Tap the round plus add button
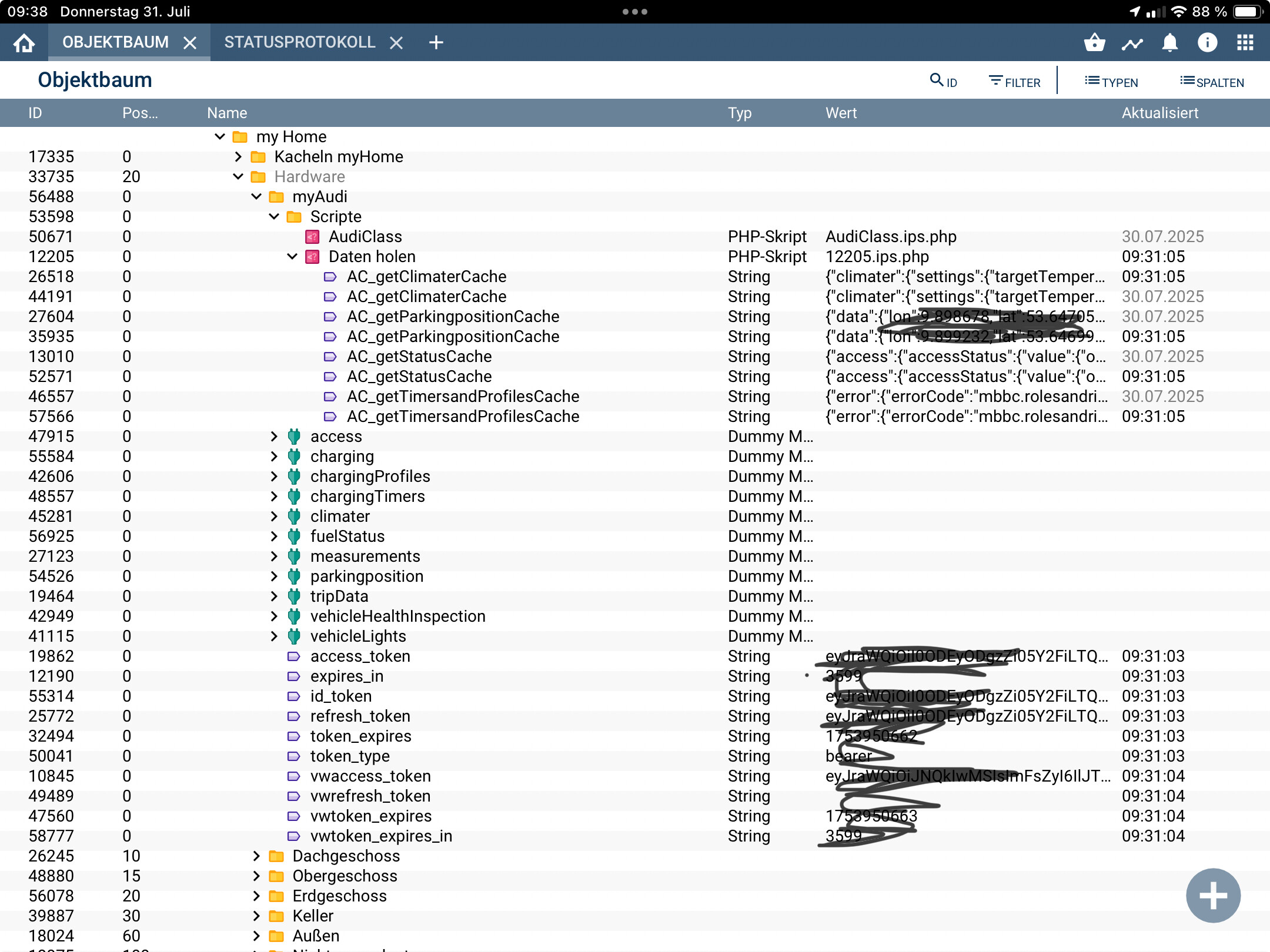This screenshot has width=1270, height=952. (1212, 896)
